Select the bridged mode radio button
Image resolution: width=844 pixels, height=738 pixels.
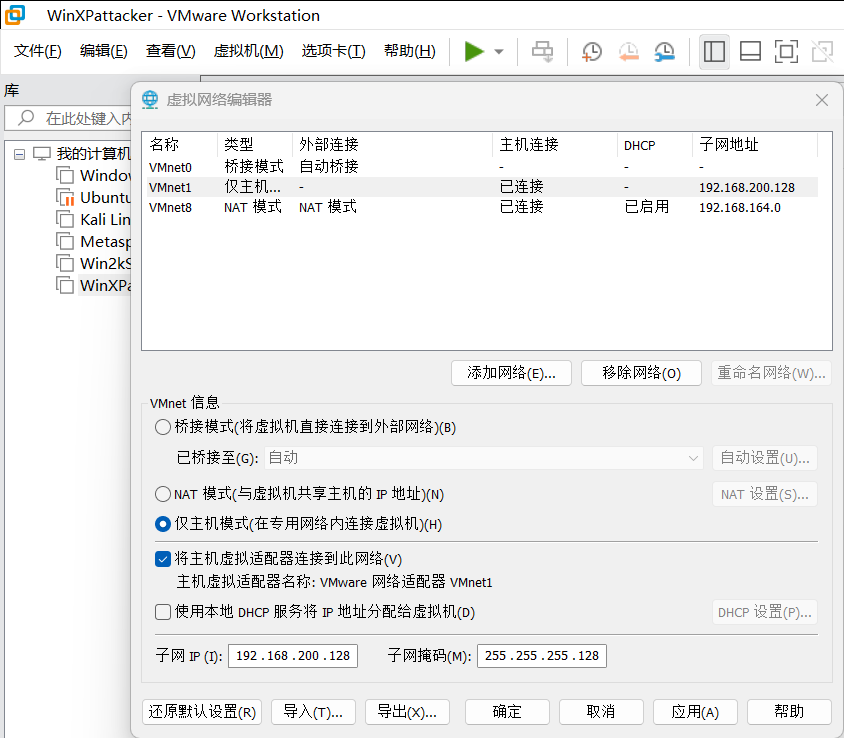(163, 427)
